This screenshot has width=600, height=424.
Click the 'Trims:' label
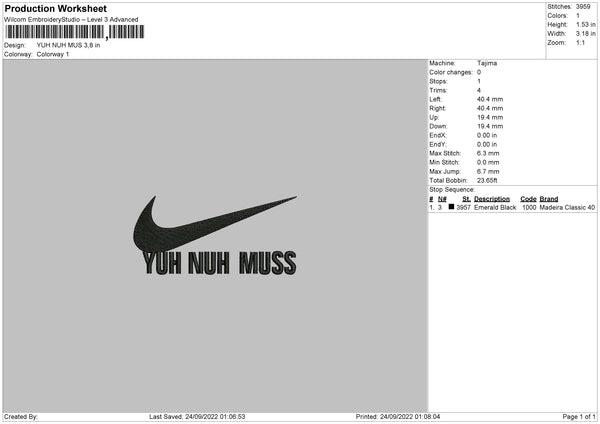438,90
